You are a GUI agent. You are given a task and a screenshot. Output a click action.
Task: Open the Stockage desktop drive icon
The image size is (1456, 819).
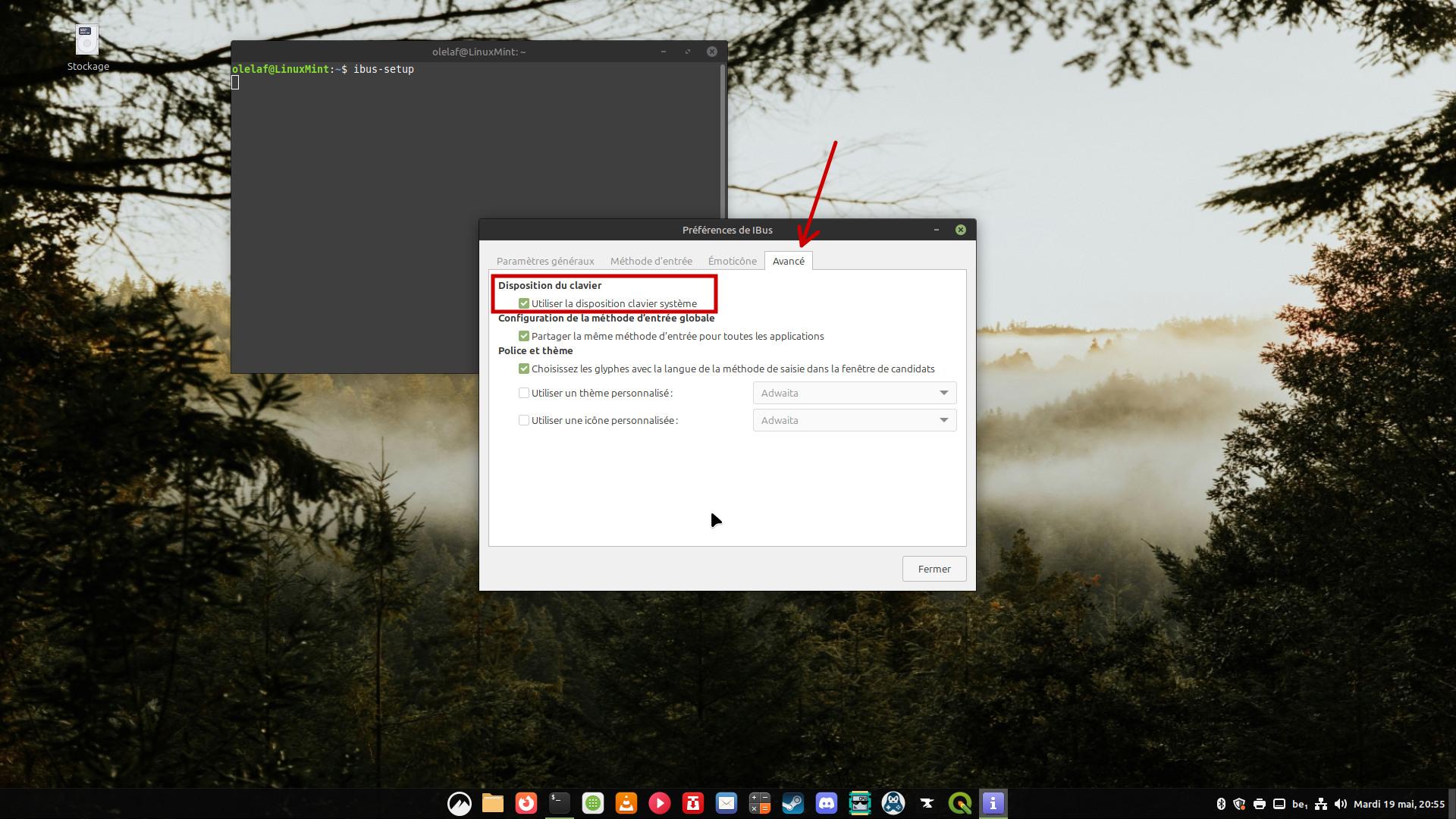point(87,40)
